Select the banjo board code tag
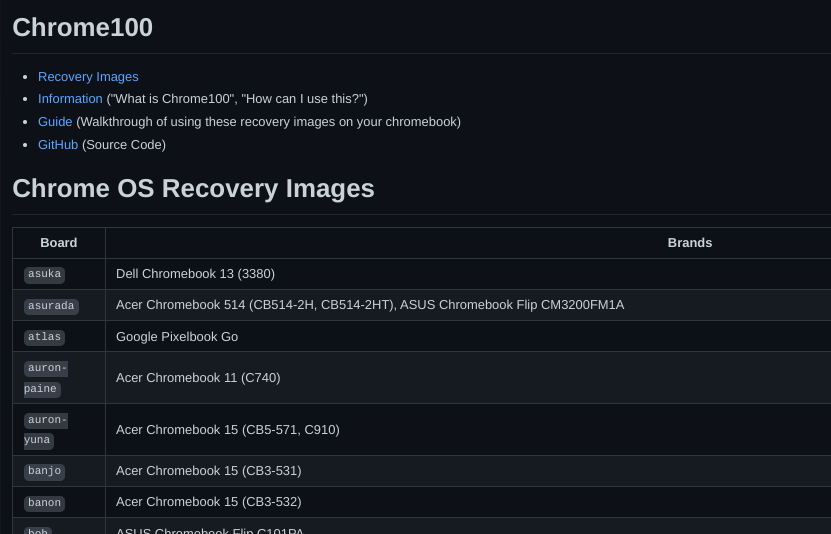Screen dimensions: 831x534 click(45, 471)
